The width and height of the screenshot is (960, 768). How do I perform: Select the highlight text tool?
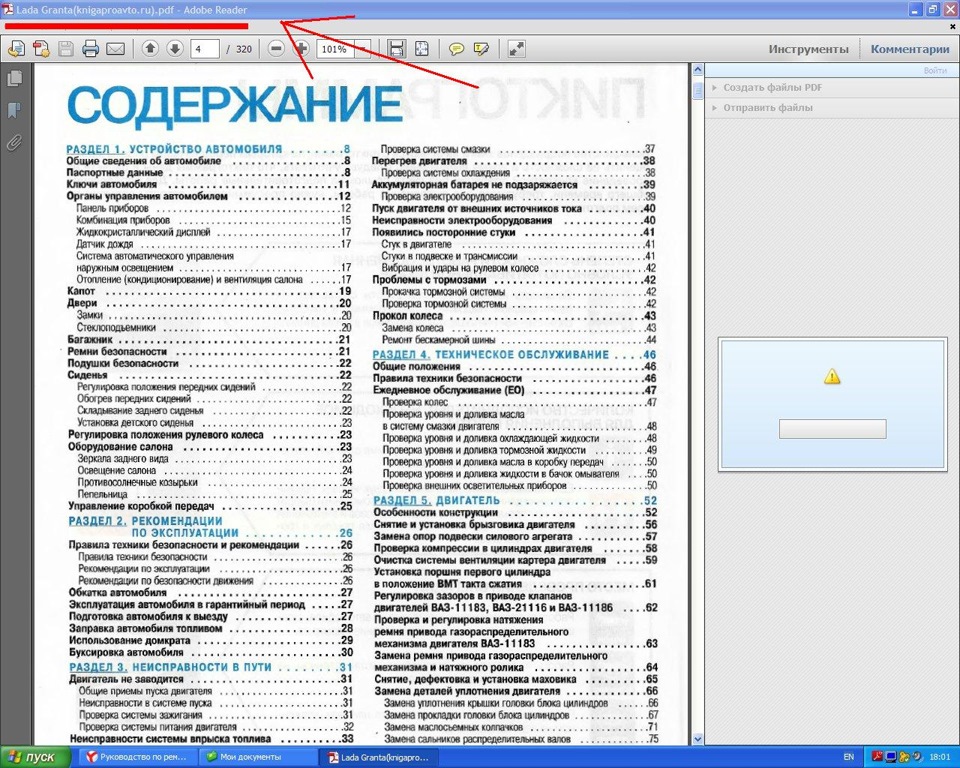(x=481, y=49)
